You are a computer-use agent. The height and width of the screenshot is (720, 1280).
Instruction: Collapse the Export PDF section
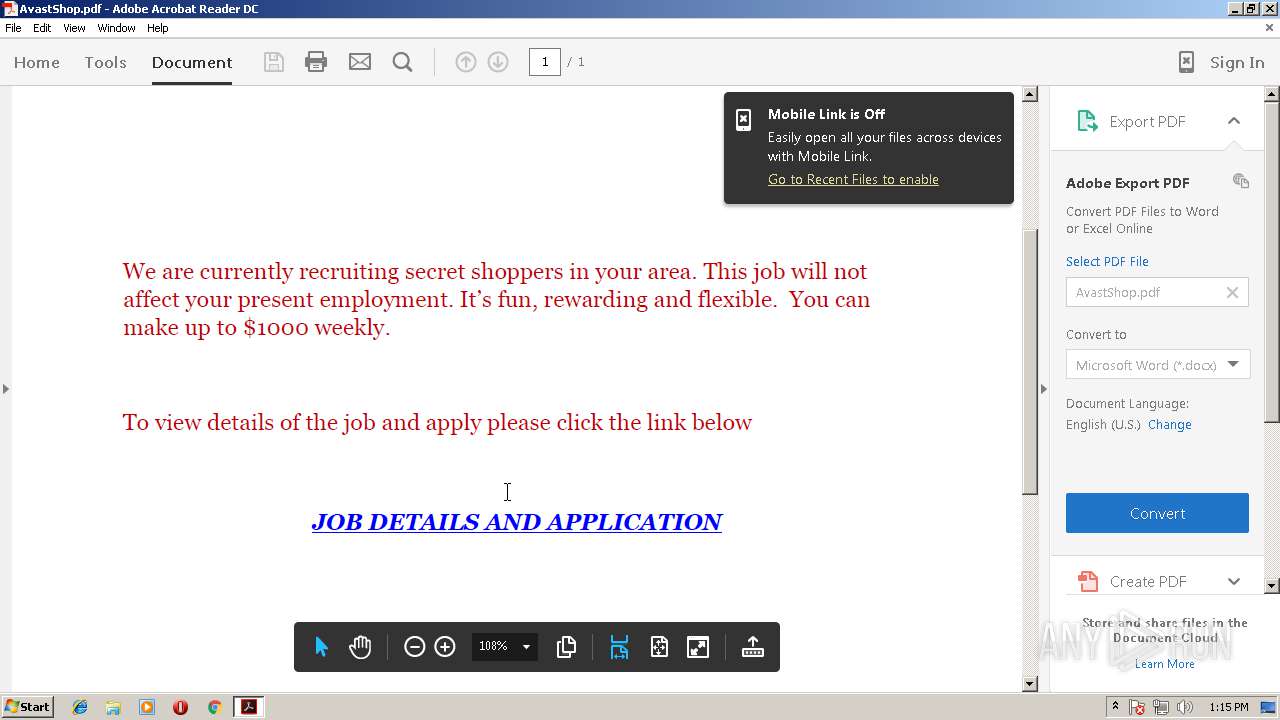(x=1234, y=121)
